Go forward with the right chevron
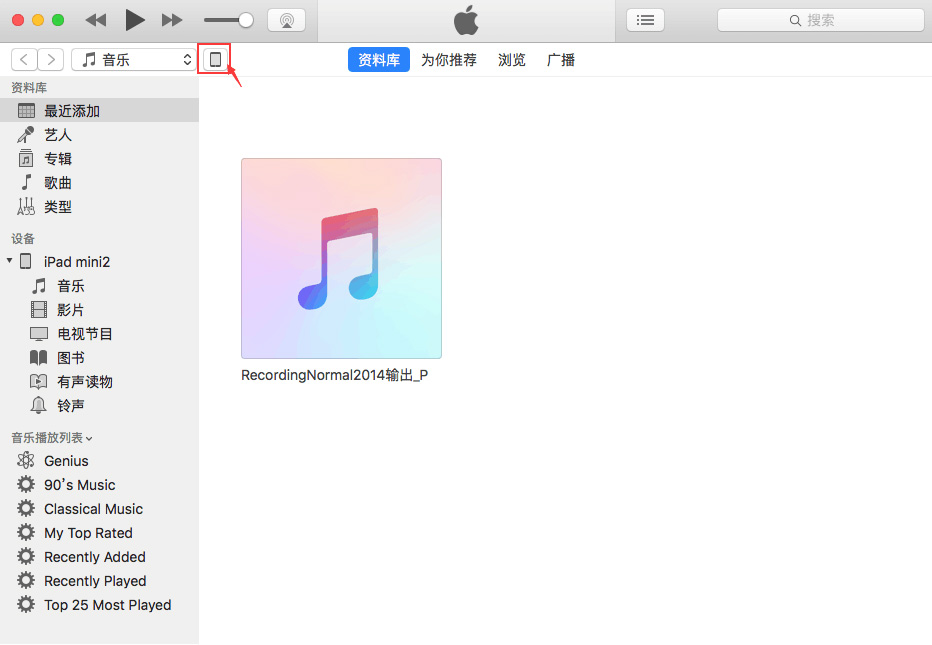The image size is (932, 645). (x=51, y=60)
